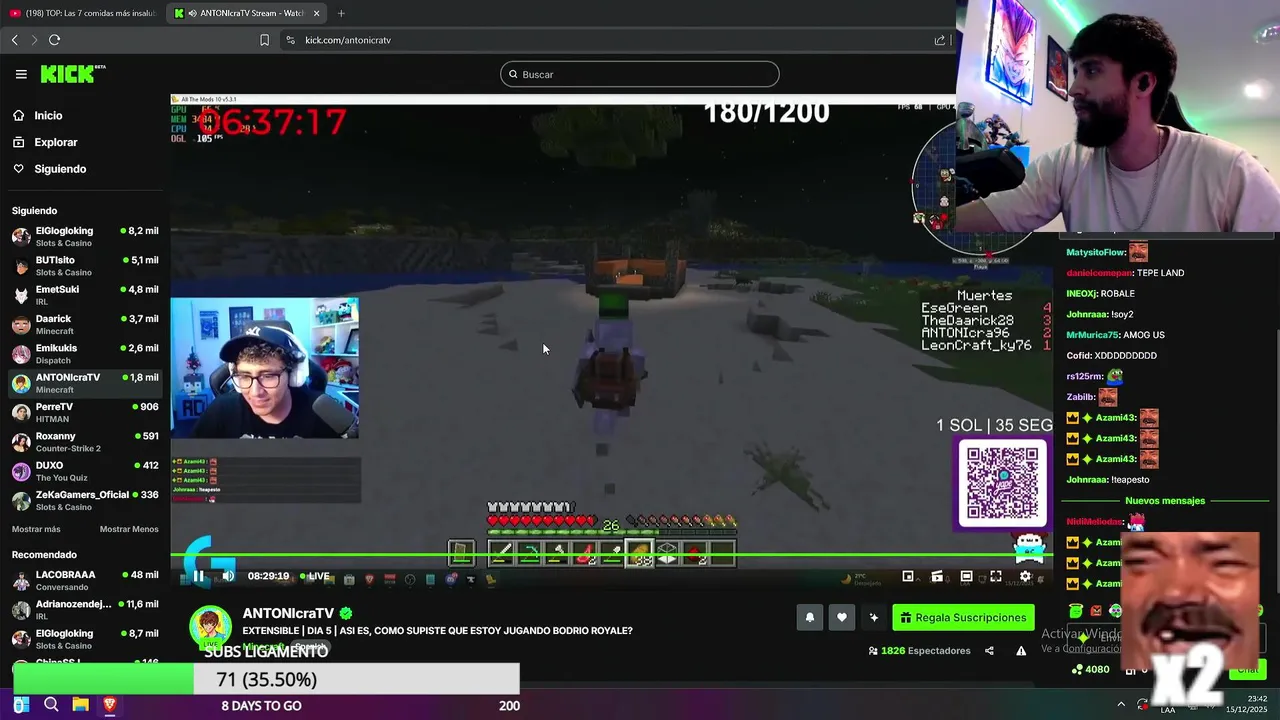Switch to the YouTube TOP 7 comidas tab
The width and height of the screenshot is (1280, 720).
(83, 13)
